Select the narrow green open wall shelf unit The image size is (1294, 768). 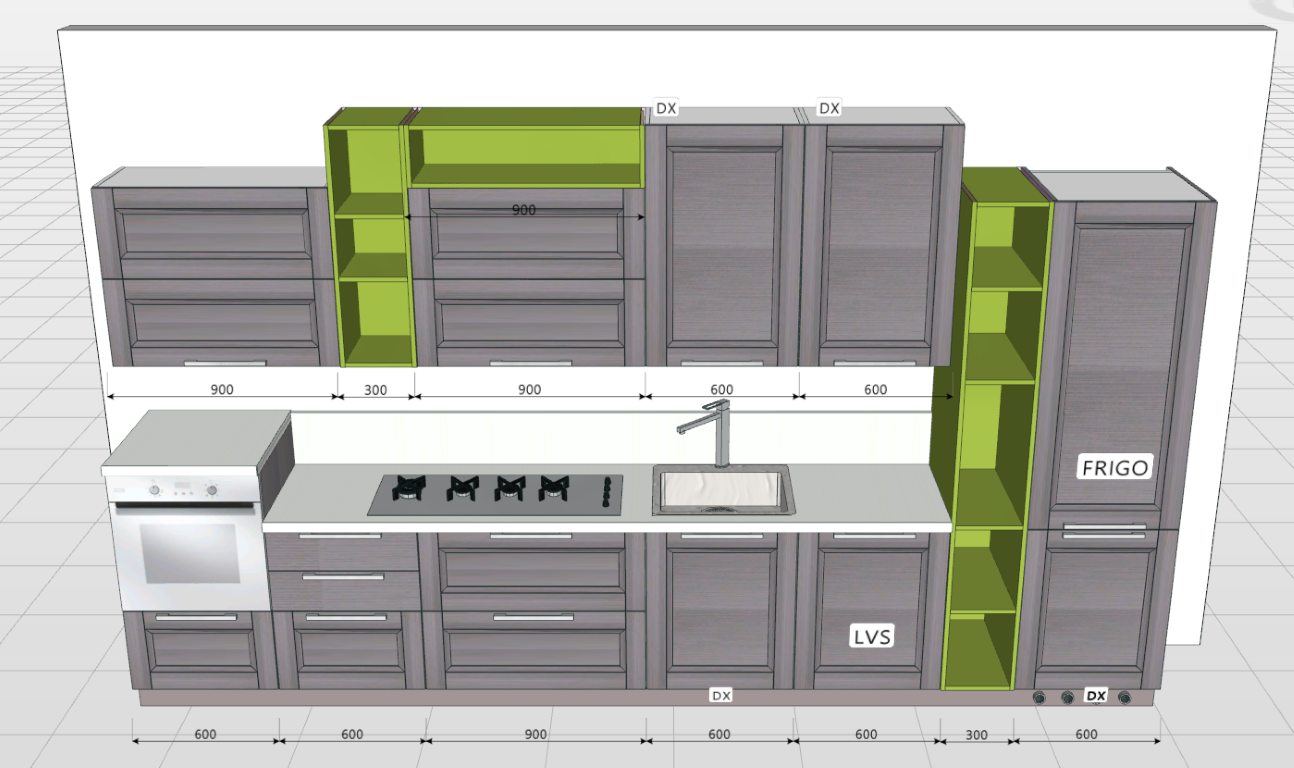pyautogui.click(x=372, y=240)
